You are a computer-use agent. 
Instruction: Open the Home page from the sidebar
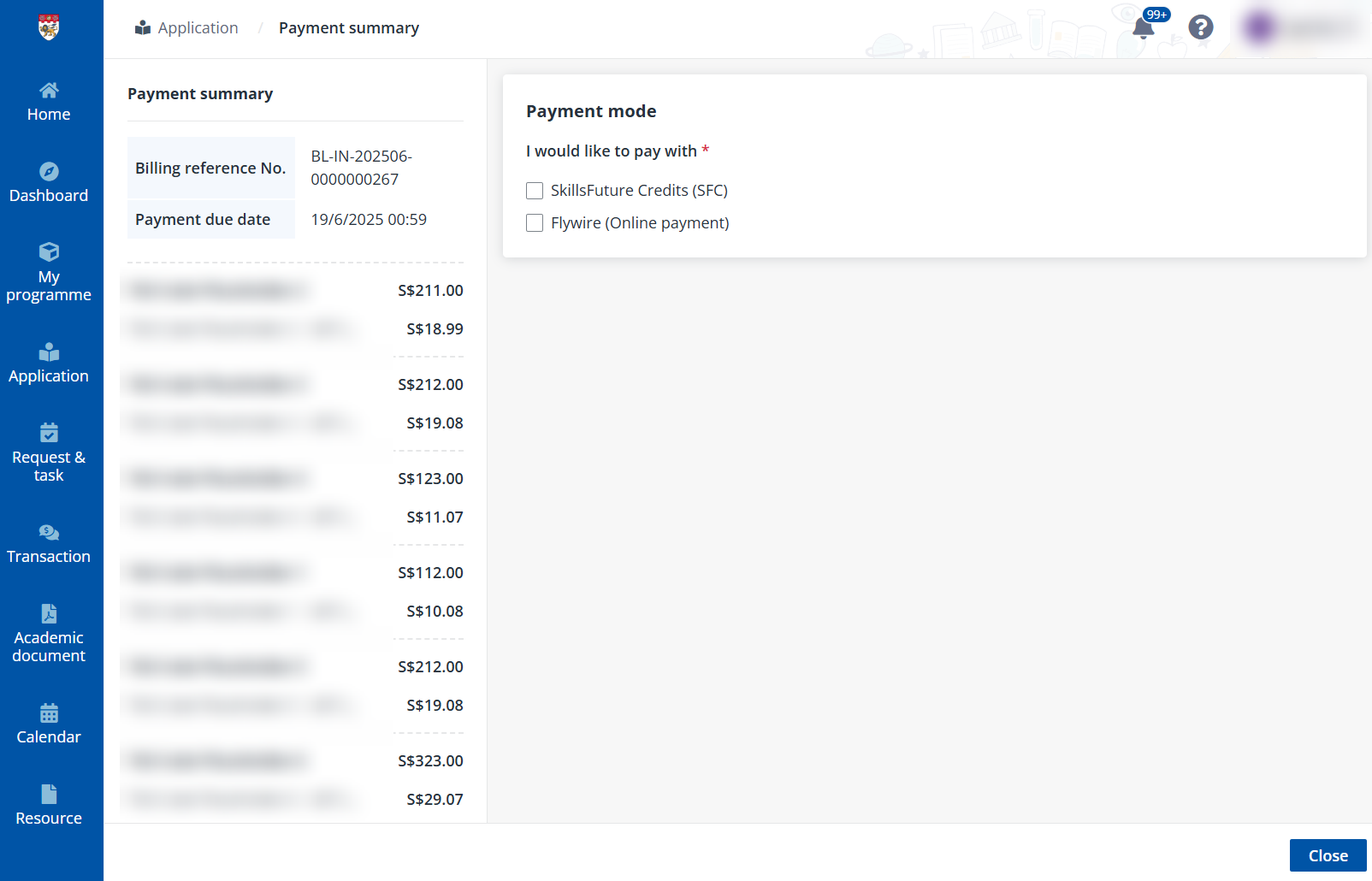pos(49,101)
